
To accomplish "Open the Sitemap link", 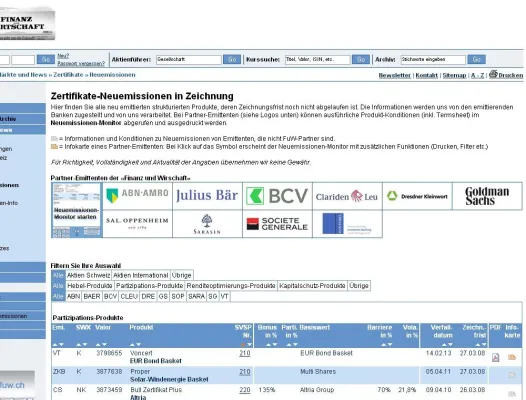I will pos(454,75).
